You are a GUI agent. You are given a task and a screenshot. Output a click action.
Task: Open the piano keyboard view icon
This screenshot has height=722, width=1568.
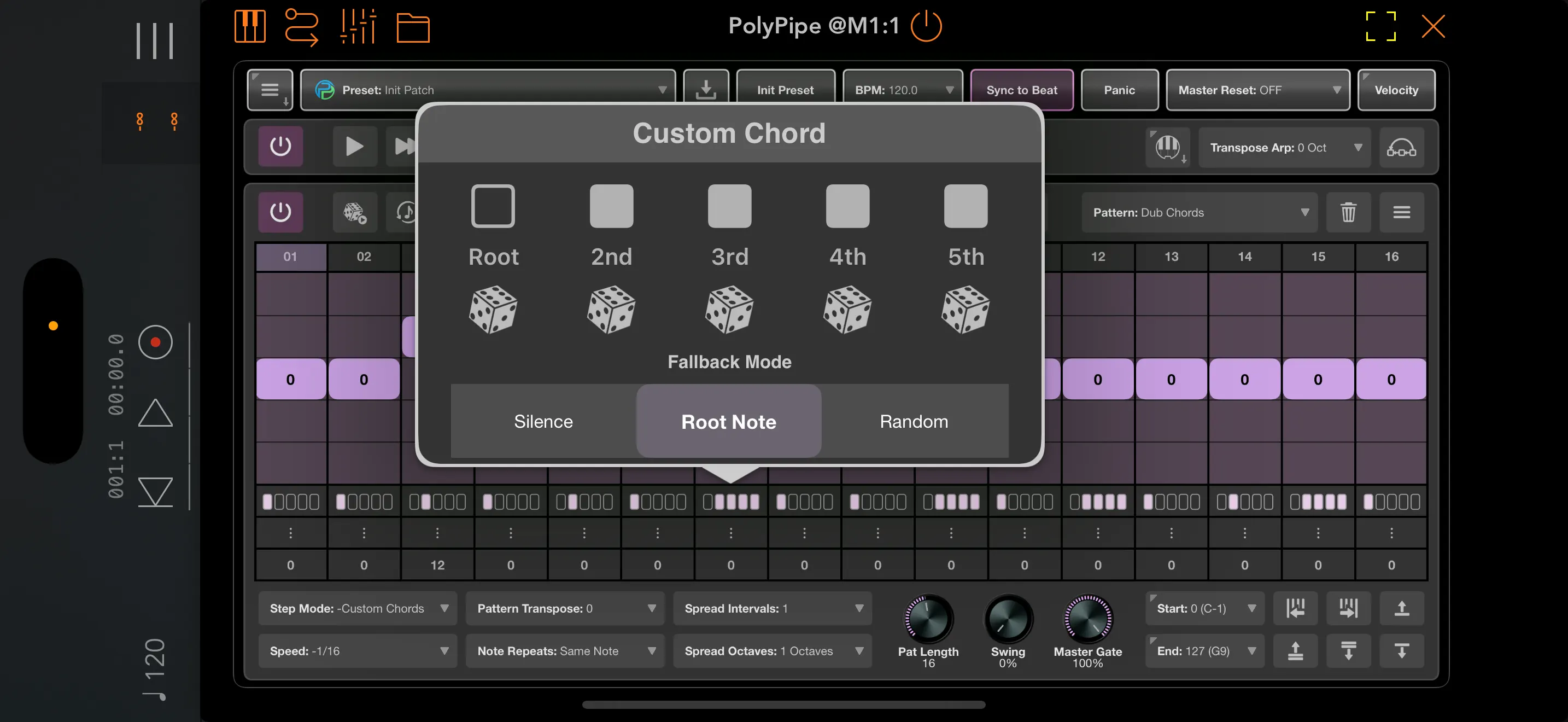(249, 27)
